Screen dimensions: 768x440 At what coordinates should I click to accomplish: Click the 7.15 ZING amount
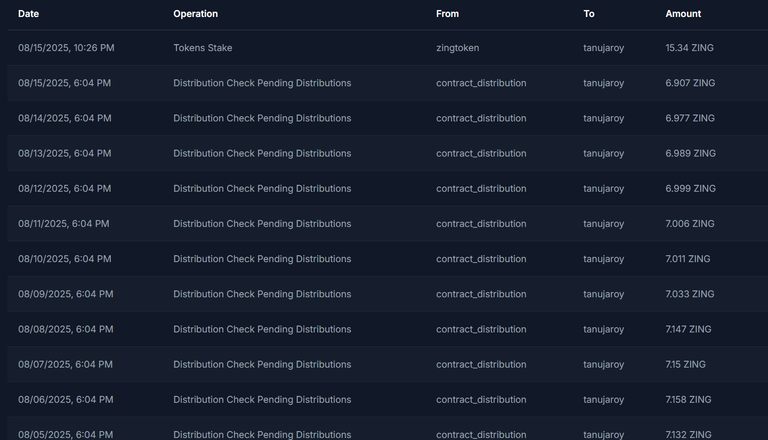point(685,365)
